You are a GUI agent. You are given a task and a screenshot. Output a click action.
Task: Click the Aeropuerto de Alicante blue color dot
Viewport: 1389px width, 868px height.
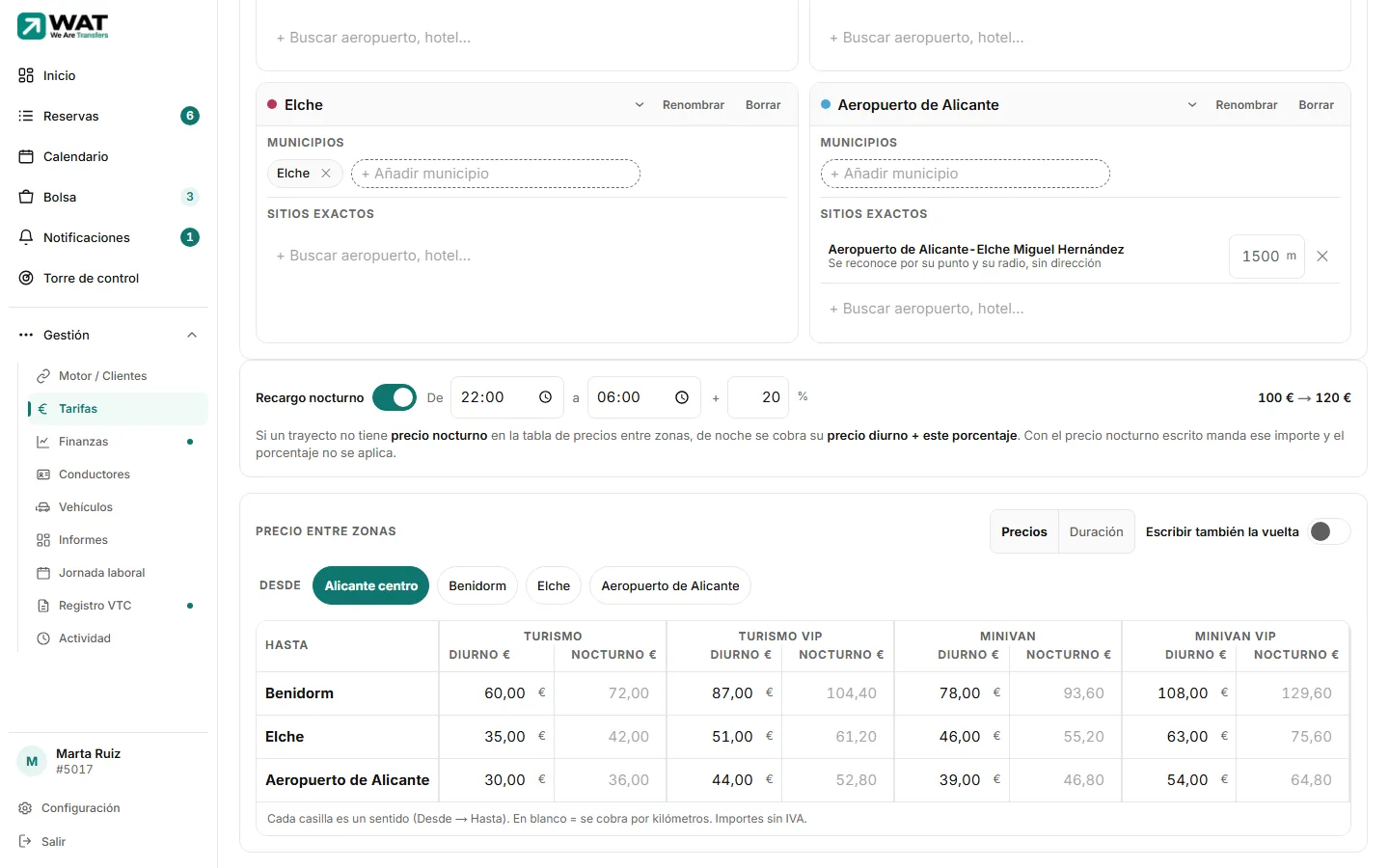pyautogui.click(x=826, y=104)
